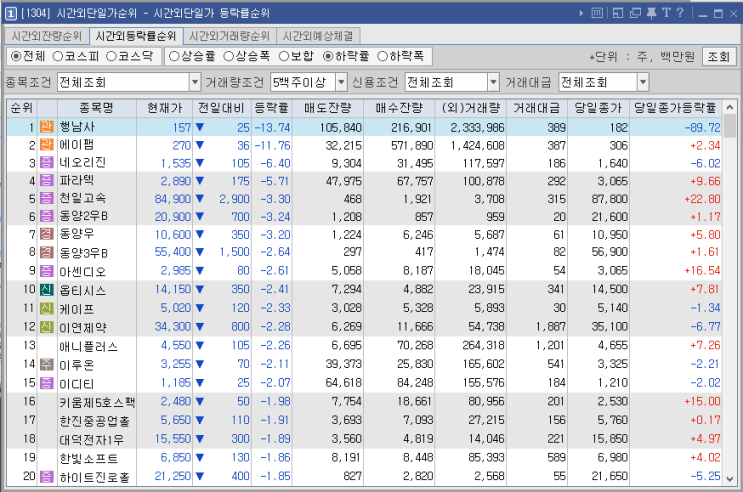Click the orange badge icon next to 행남사
The width and height of the screenshot is (743, 492).
point(46,127)
